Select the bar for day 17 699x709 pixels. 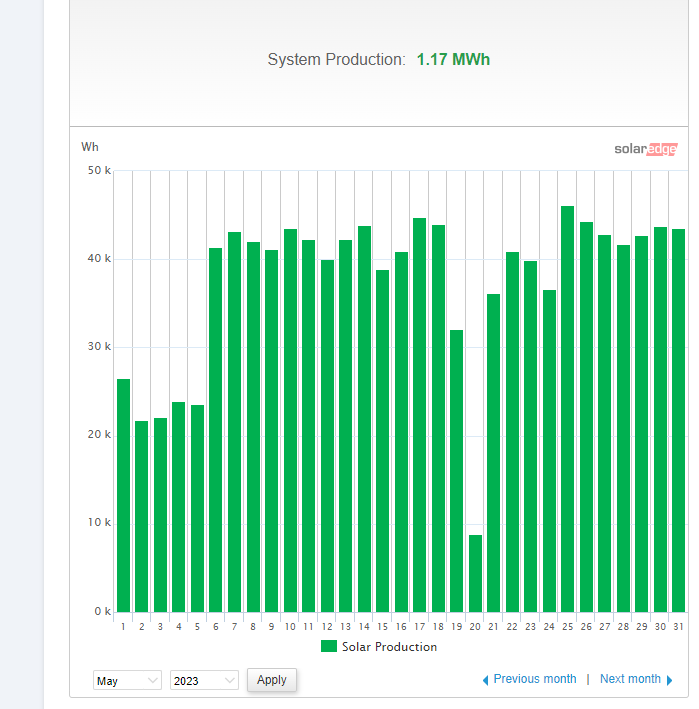tap(420, 415)
